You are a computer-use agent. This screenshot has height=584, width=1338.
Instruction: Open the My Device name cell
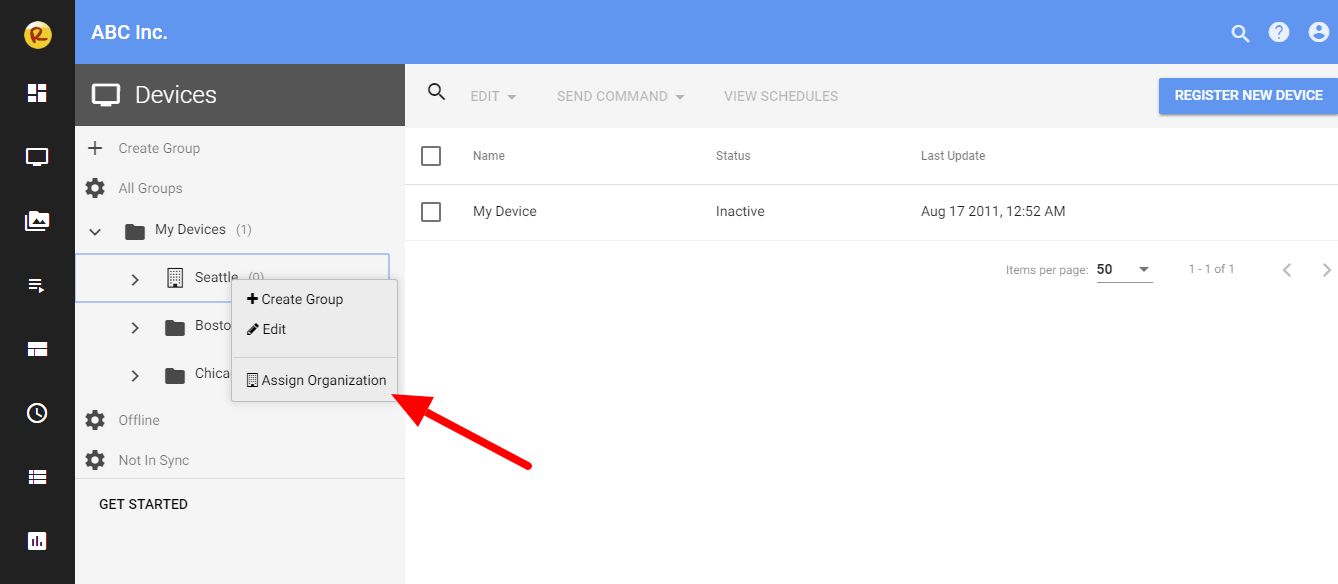[x=504, y=212]
